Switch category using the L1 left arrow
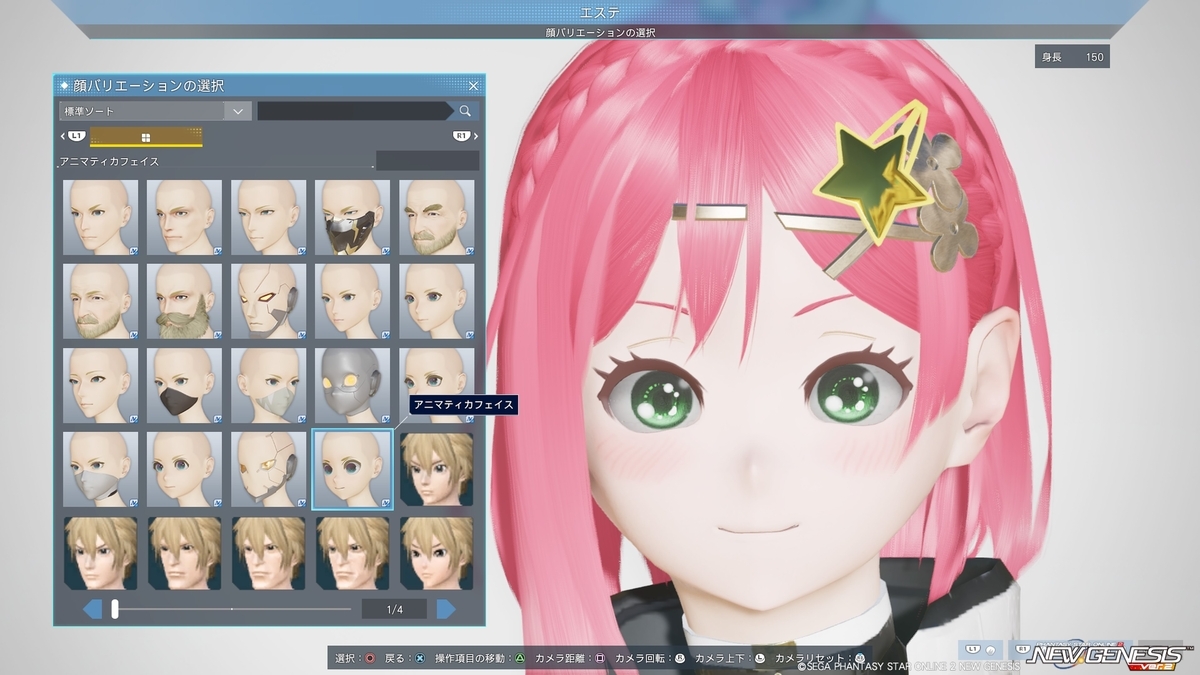The height and width of the screenshot is (675, 1200). click(x=62, y=136)
